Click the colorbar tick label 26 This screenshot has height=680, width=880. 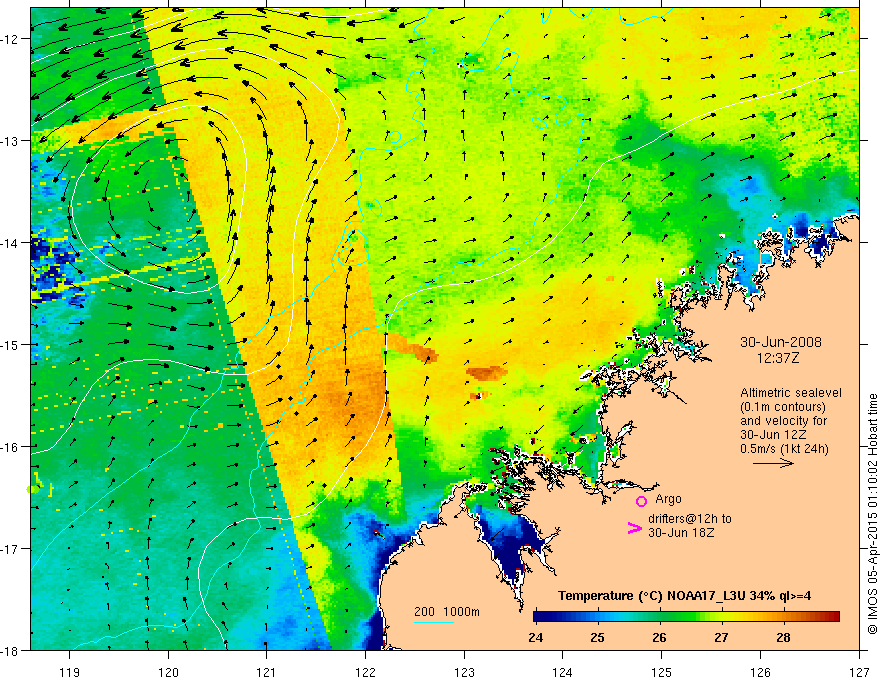[659, 638]
